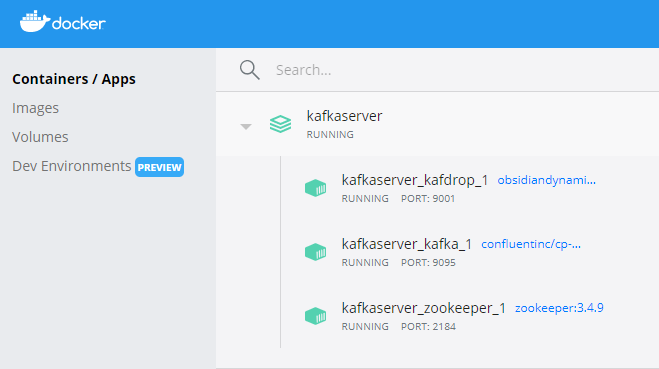Click the PORT: 9095 text

428,263
